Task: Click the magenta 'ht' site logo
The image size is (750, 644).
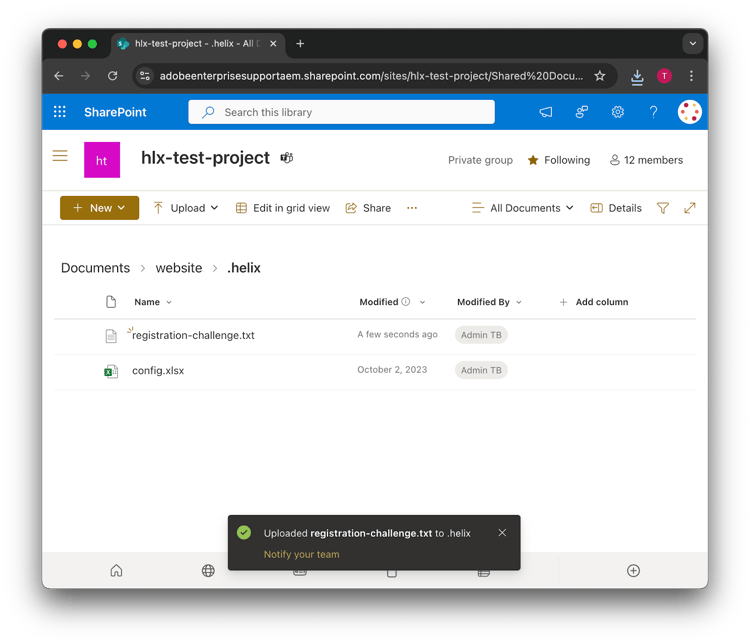Action: coord(102,160)
